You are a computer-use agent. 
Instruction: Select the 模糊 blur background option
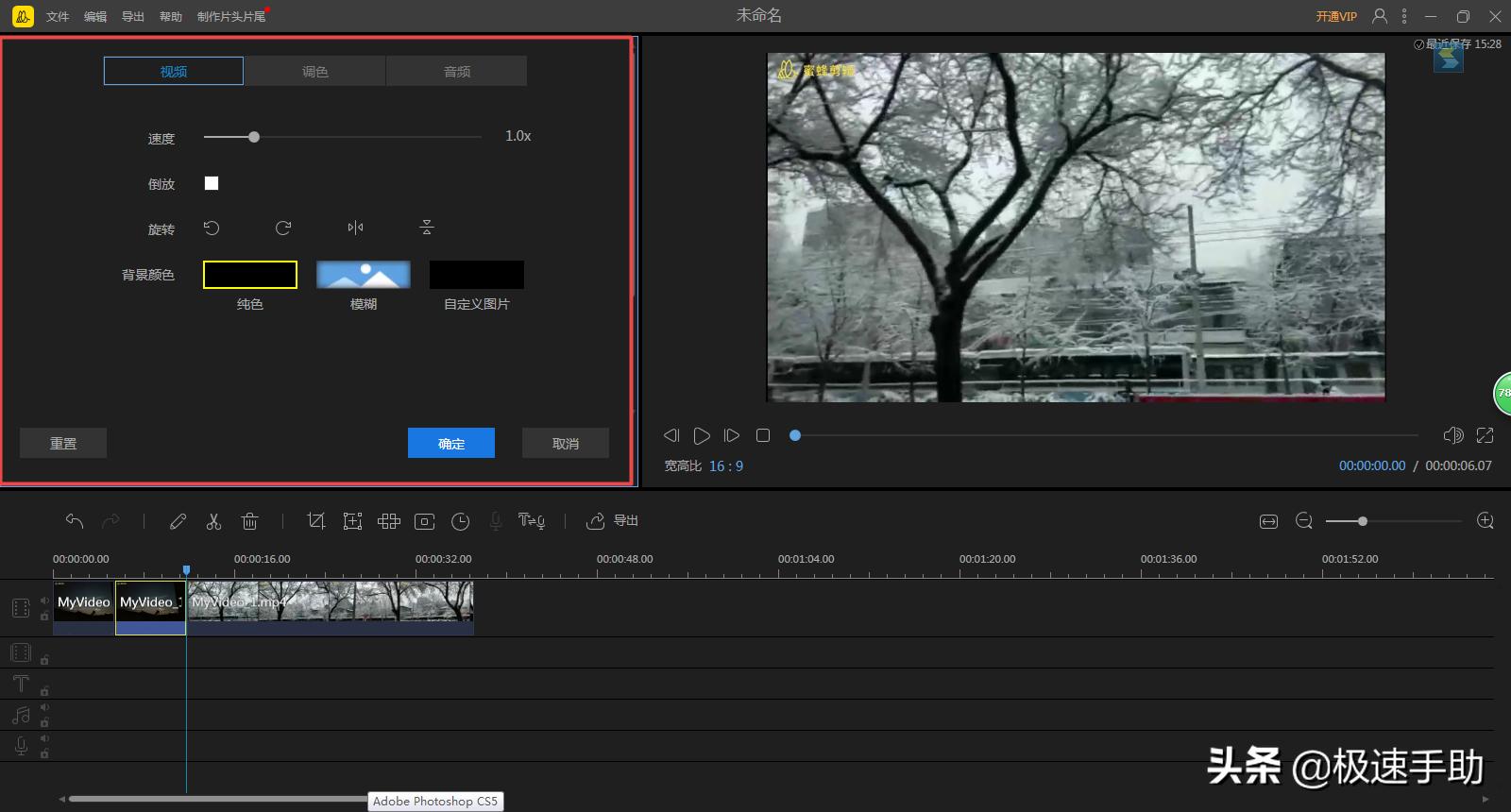click(x=364, y=275)
